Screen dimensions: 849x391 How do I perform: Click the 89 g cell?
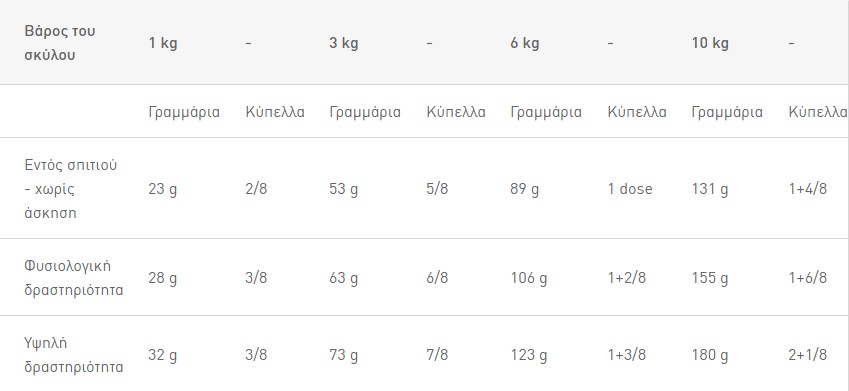pyautogui.click(x=525, y=189)
